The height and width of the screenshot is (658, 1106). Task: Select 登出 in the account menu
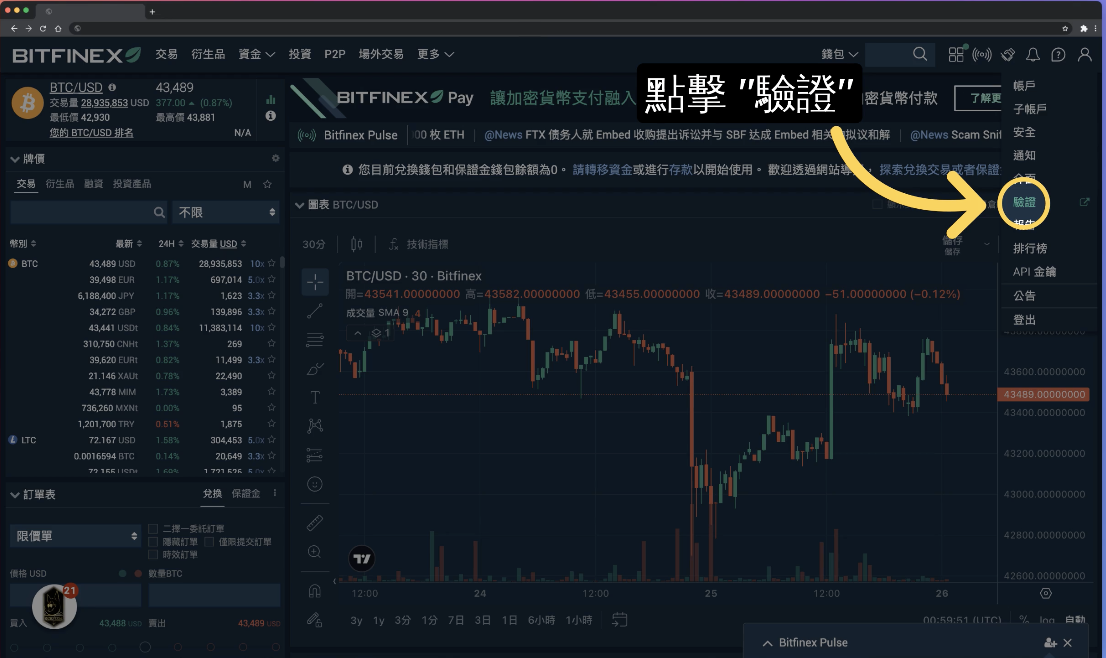pos(1024,320)
